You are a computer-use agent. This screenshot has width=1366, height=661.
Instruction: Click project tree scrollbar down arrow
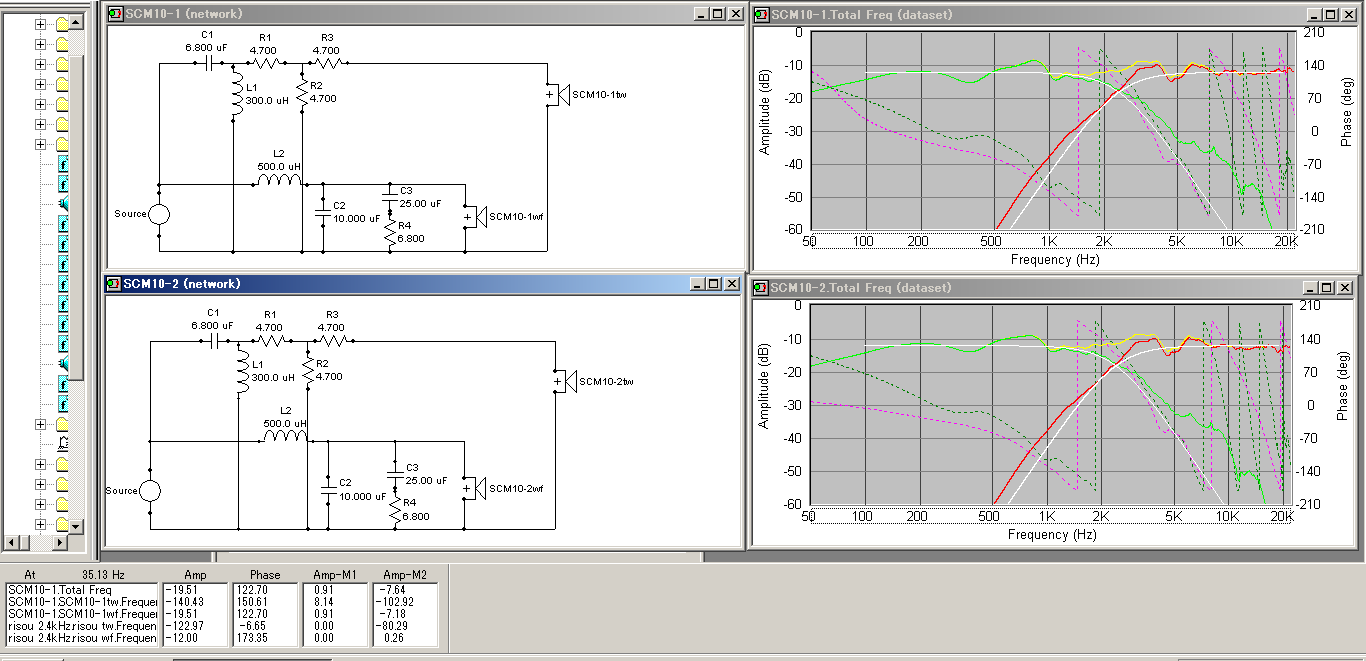click(76, 526)
